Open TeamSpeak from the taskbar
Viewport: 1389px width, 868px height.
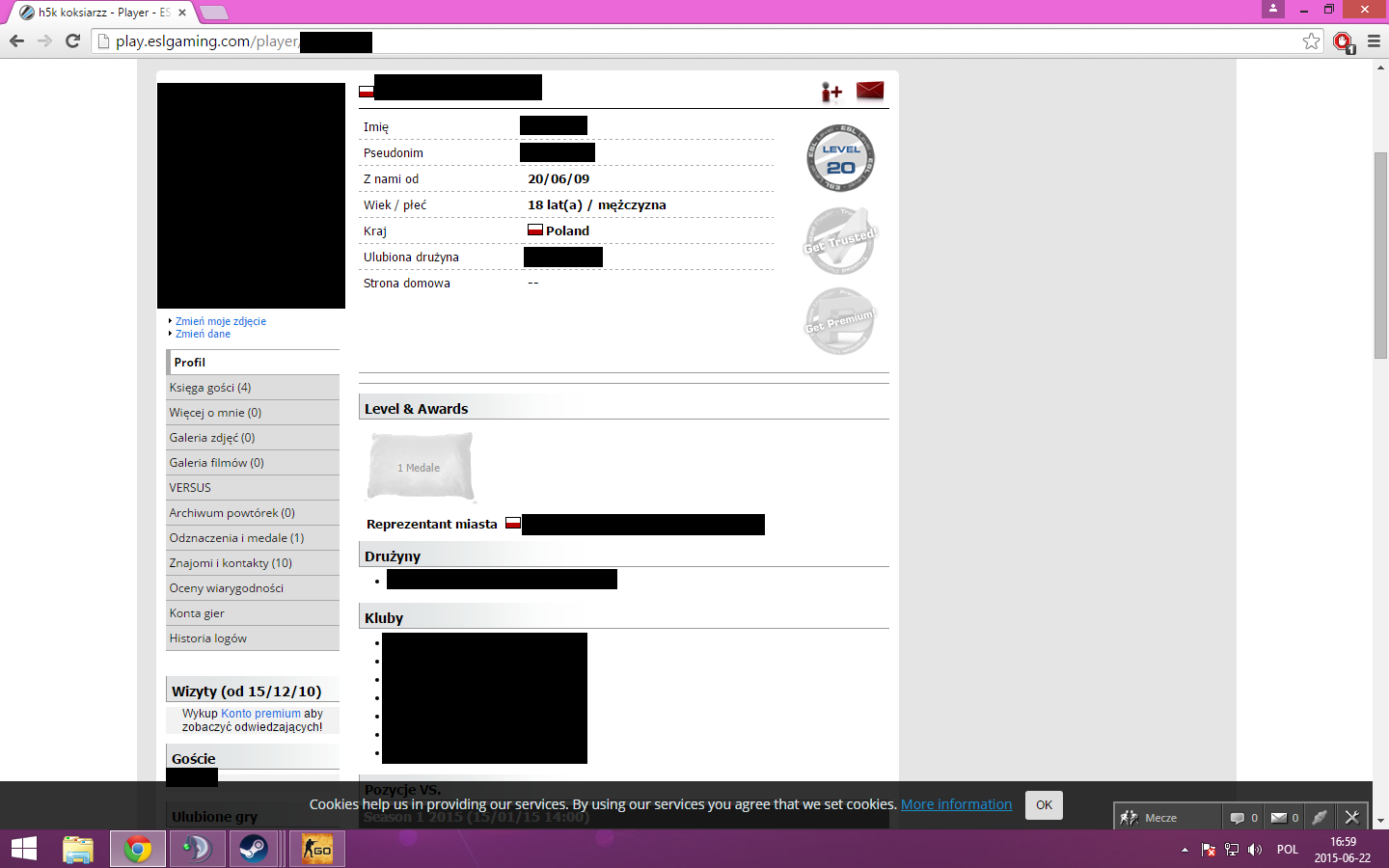click(197, 849)
